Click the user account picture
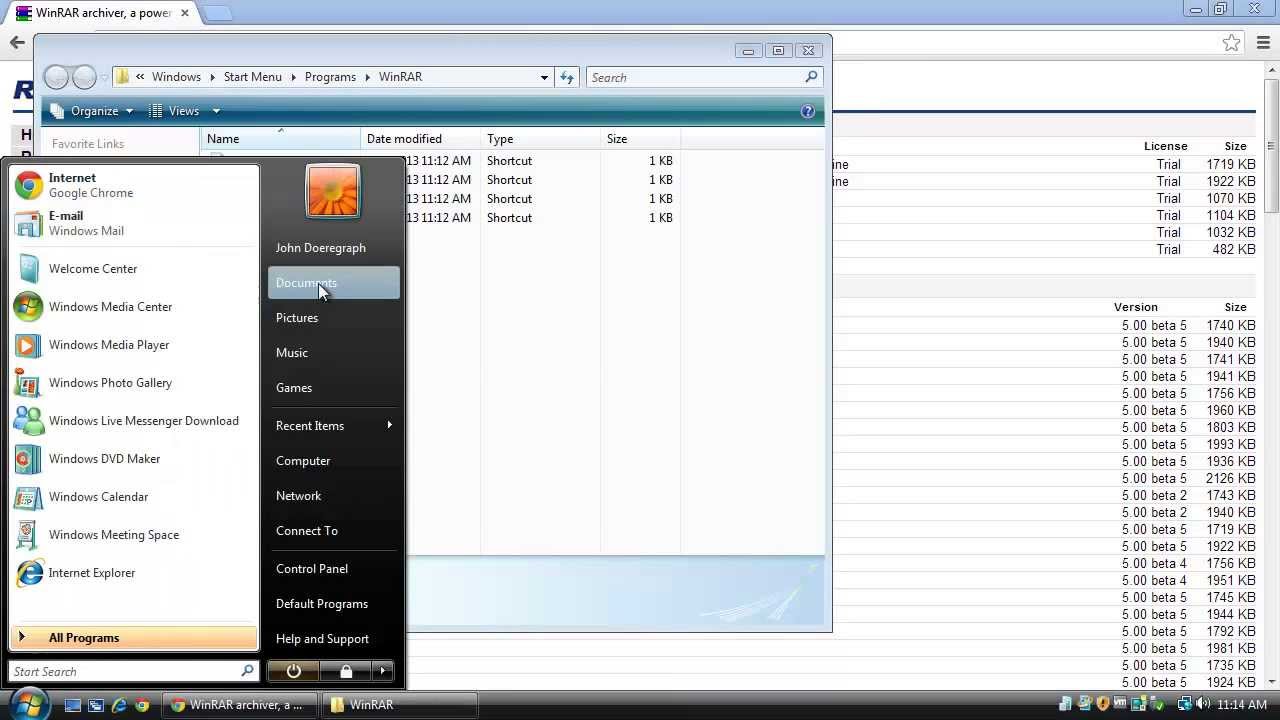The image size is (1280, 720). click(333, 191)
